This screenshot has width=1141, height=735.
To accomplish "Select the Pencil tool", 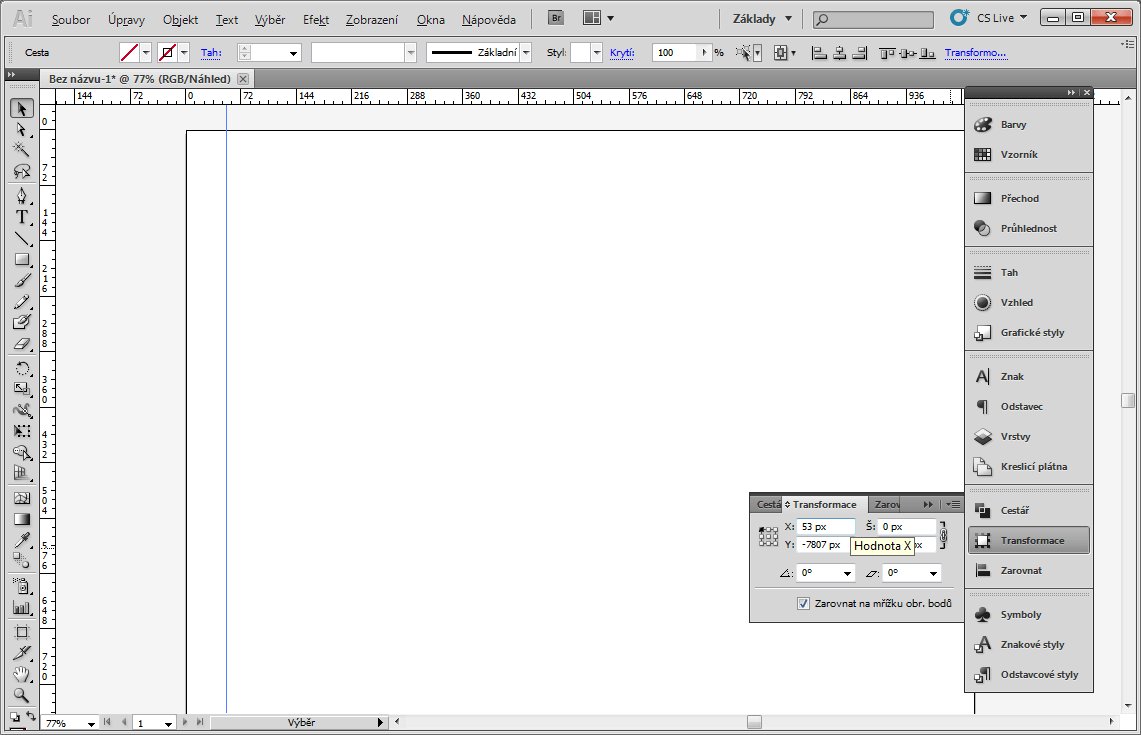I will coord(22,301).
